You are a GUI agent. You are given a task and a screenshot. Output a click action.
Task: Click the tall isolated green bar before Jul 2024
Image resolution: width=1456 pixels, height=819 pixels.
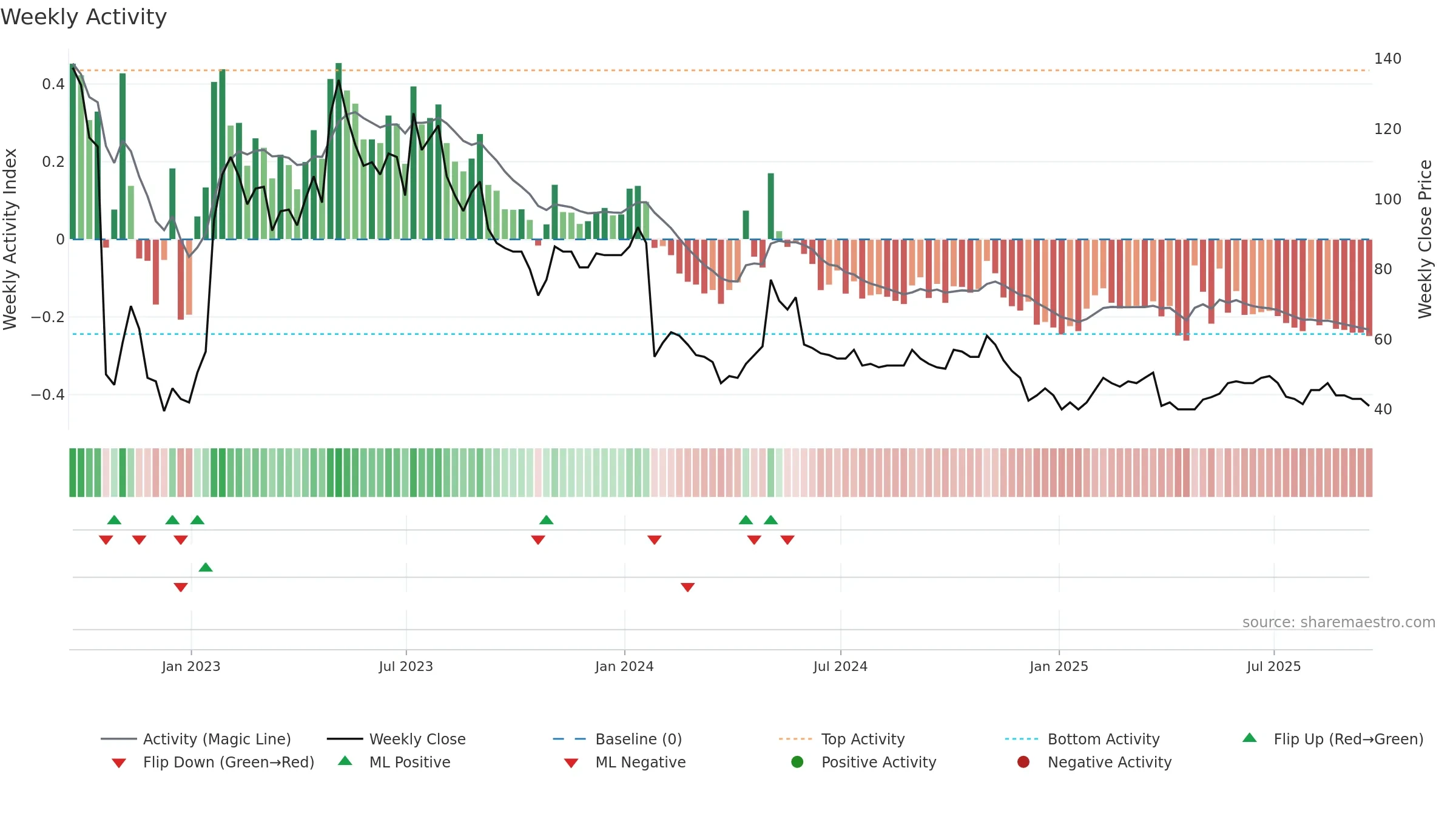pyautogui.click(x=770, y=206)
